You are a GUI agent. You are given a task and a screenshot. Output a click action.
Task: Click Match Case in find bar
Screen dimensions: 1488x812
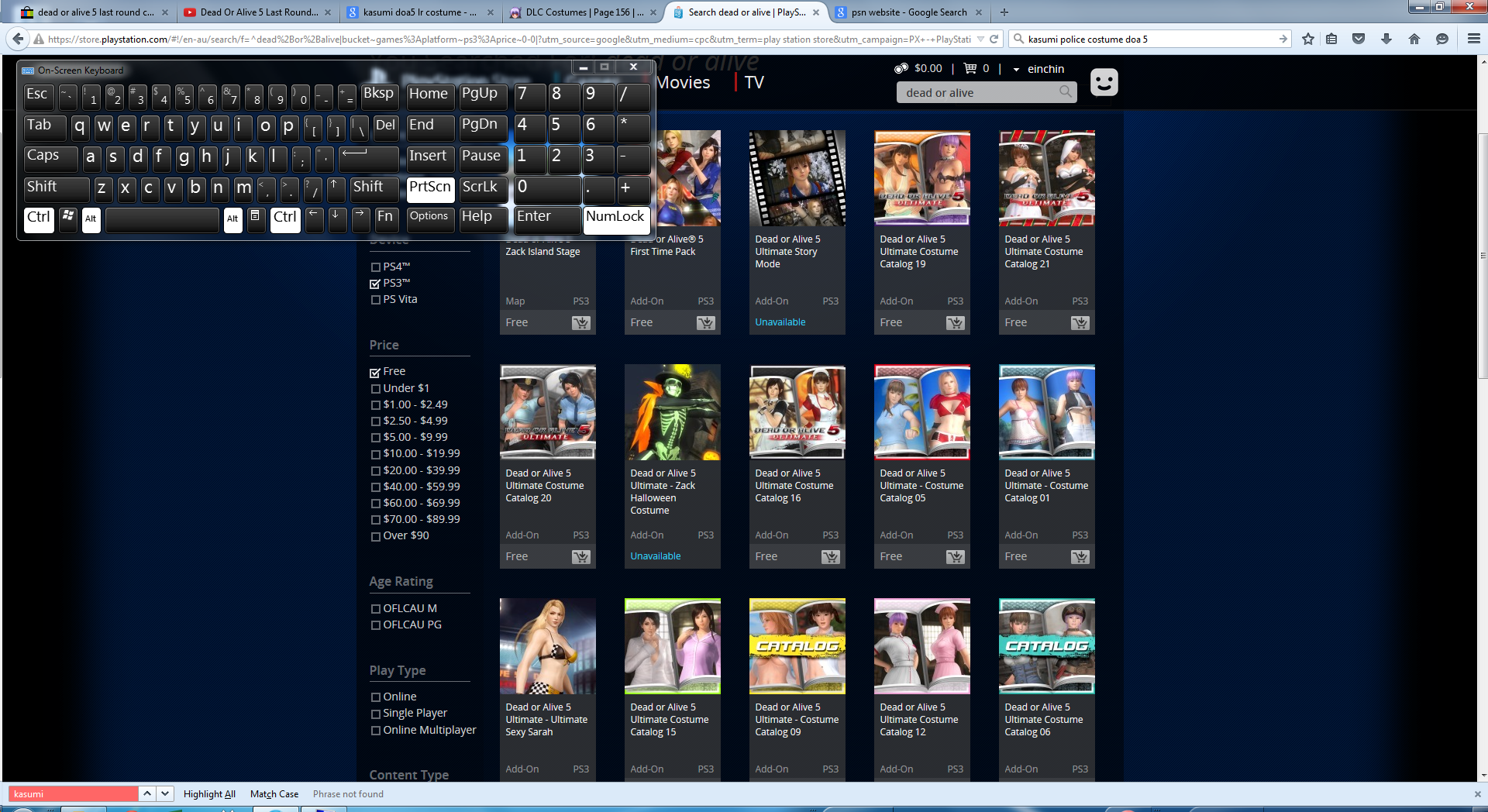point(274,794)
